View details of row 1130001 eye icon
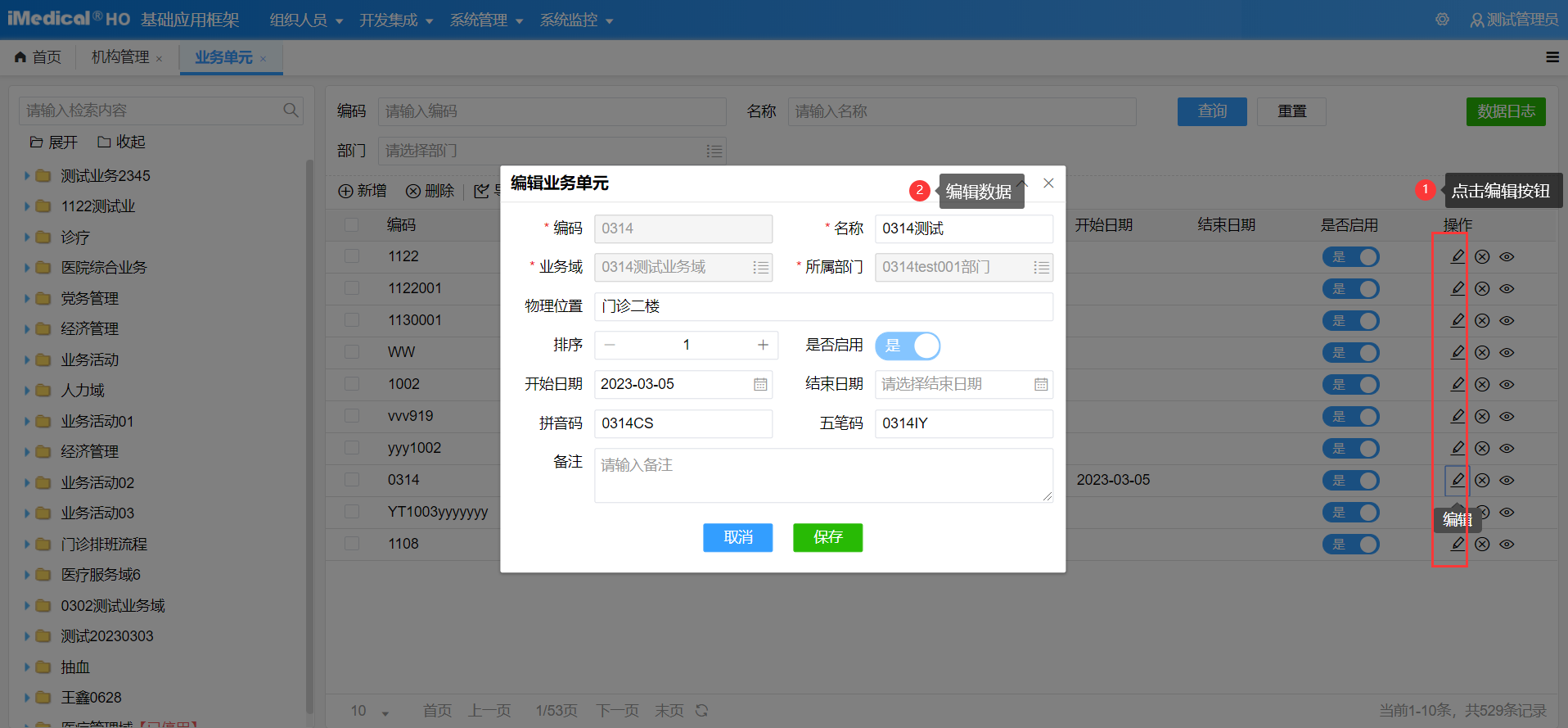Screen dimensions: 1568x728 pos(1507,320)
